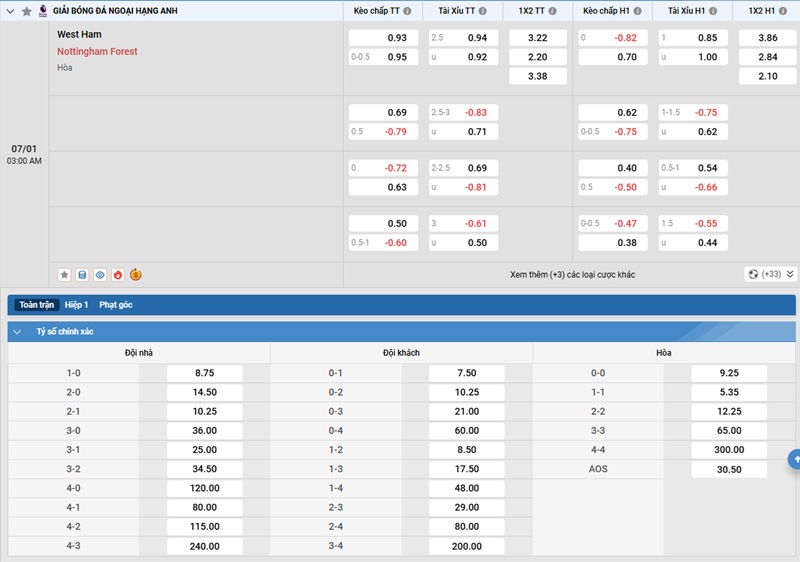Select correct score 1-0 odds 8.75
This screenshot has height=562, width=800.
tap(205, 373)
